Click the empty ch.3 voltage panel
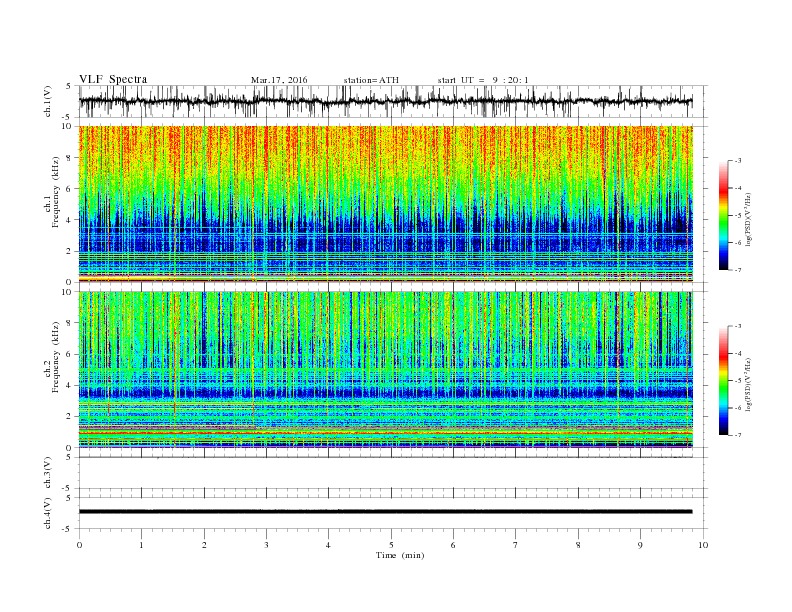The height and width of the screenshot is (612, 792). tap(393, 473)
